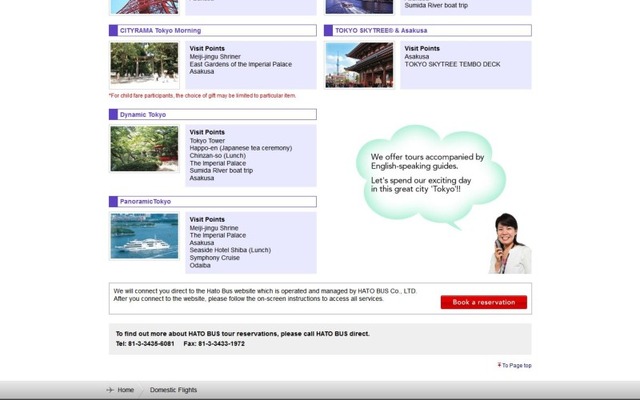640x400 pixels.
Task: Click the photo of the guide on the phone
Action: coord(510,243)
